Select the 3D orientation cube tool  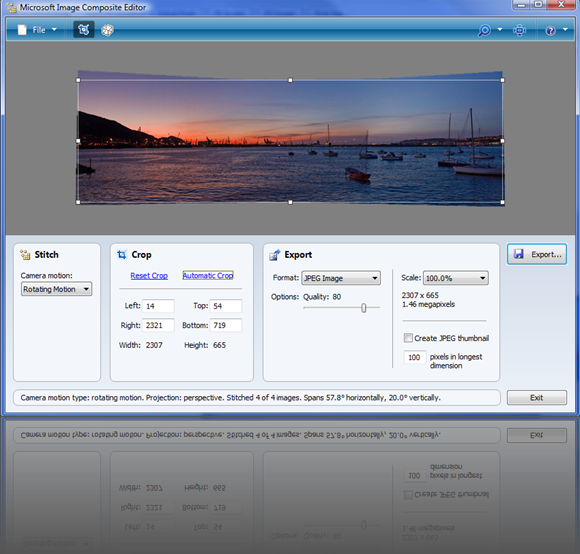[x=107, y=30]
